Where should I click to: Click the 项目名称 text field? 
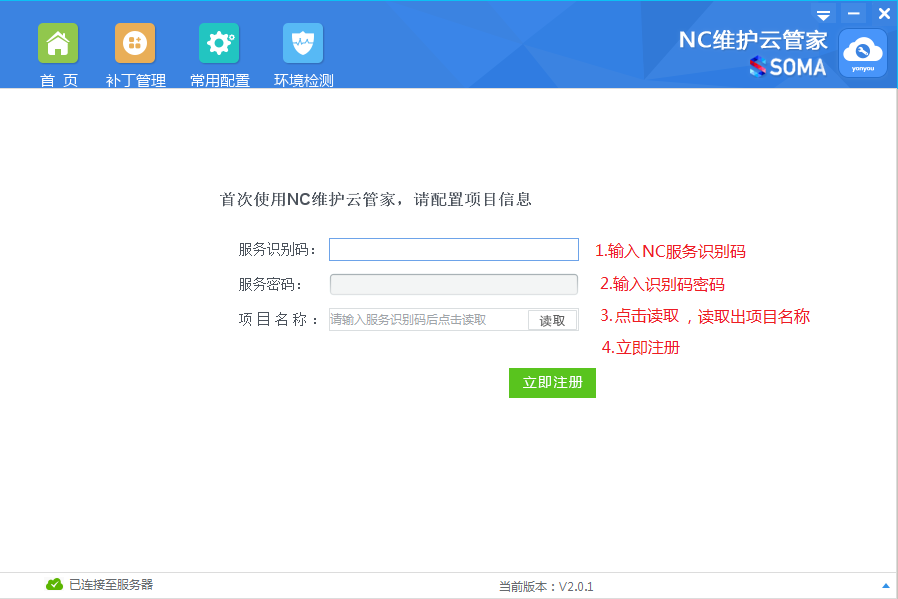click(428, 320)
